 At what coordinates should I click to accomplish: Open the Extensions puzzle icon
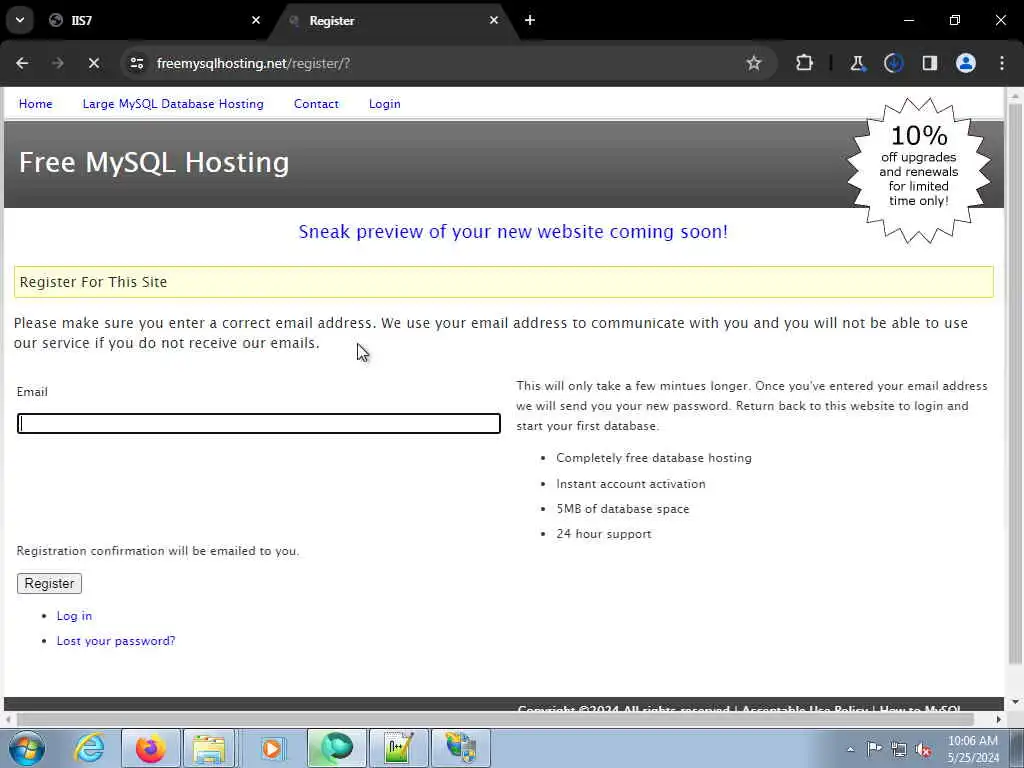(x=805, y=63)
